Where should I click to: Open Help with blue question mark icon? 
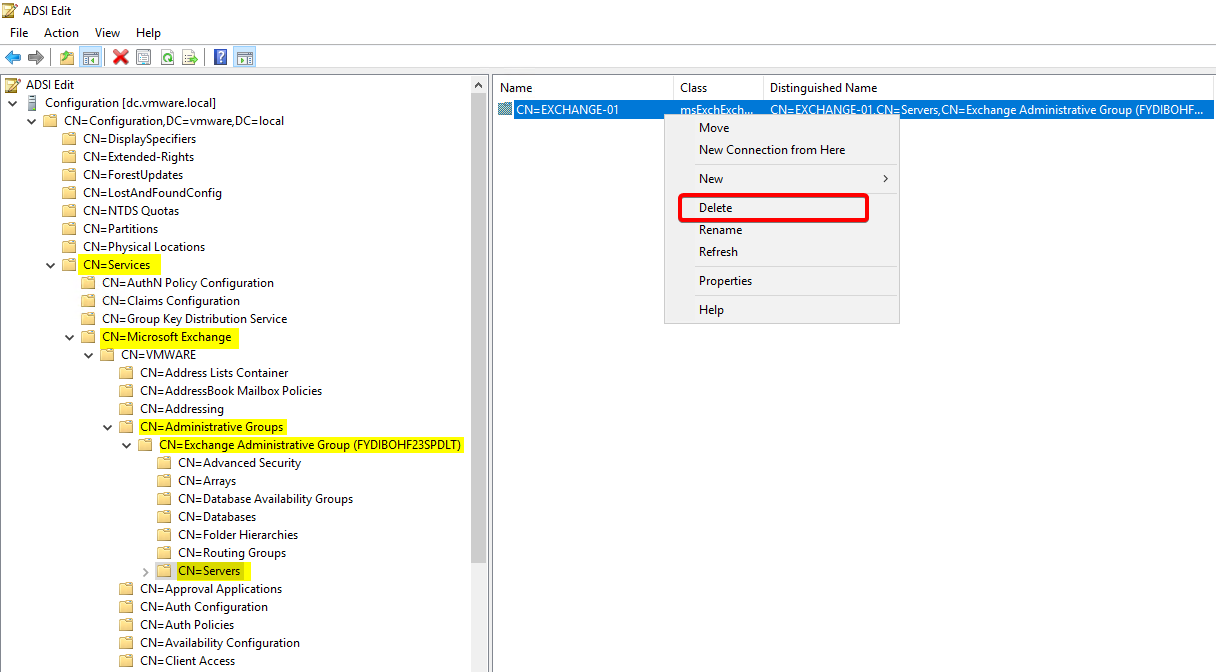pos(221,57)
